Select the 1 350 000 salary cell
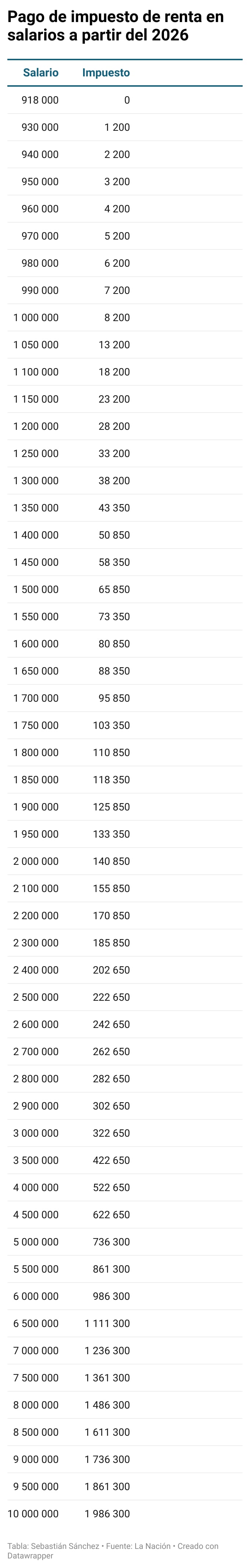The height and width of the screenshot is (1568, 250). tap(36, 508)
